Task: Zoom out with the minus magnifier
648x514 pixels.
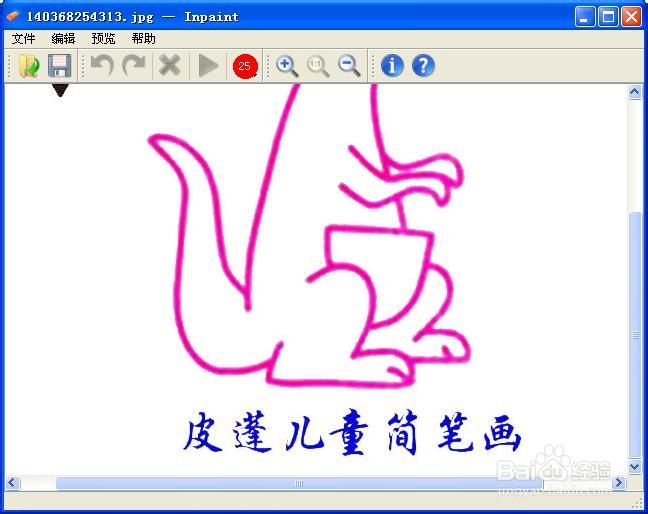Action: coord(349,66)
